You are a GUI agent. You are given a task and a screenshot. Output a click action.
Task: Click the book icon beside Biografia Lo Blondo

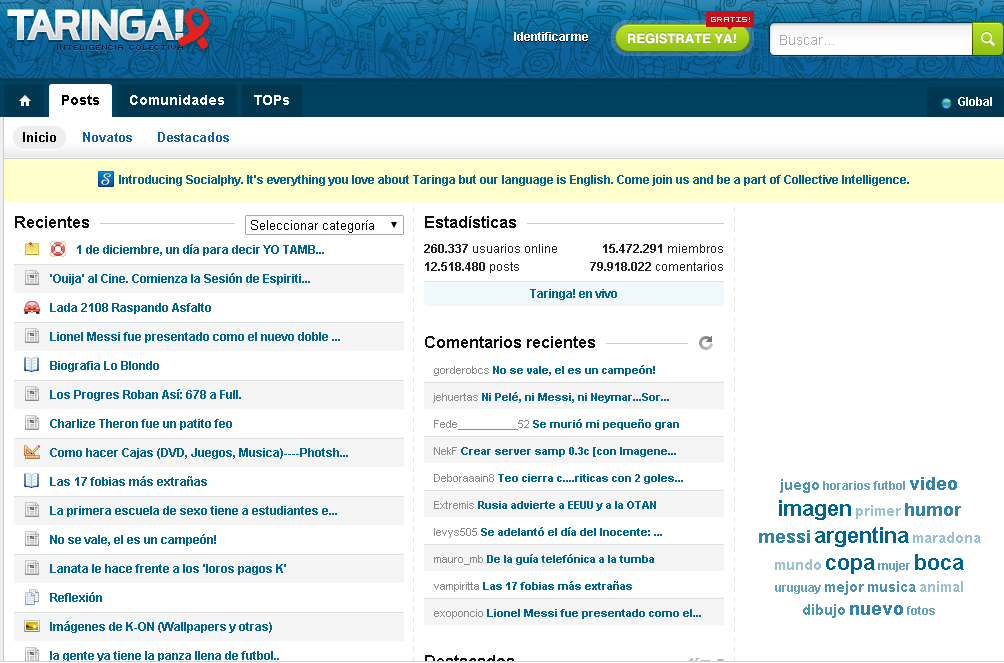(x=31, y=365)
